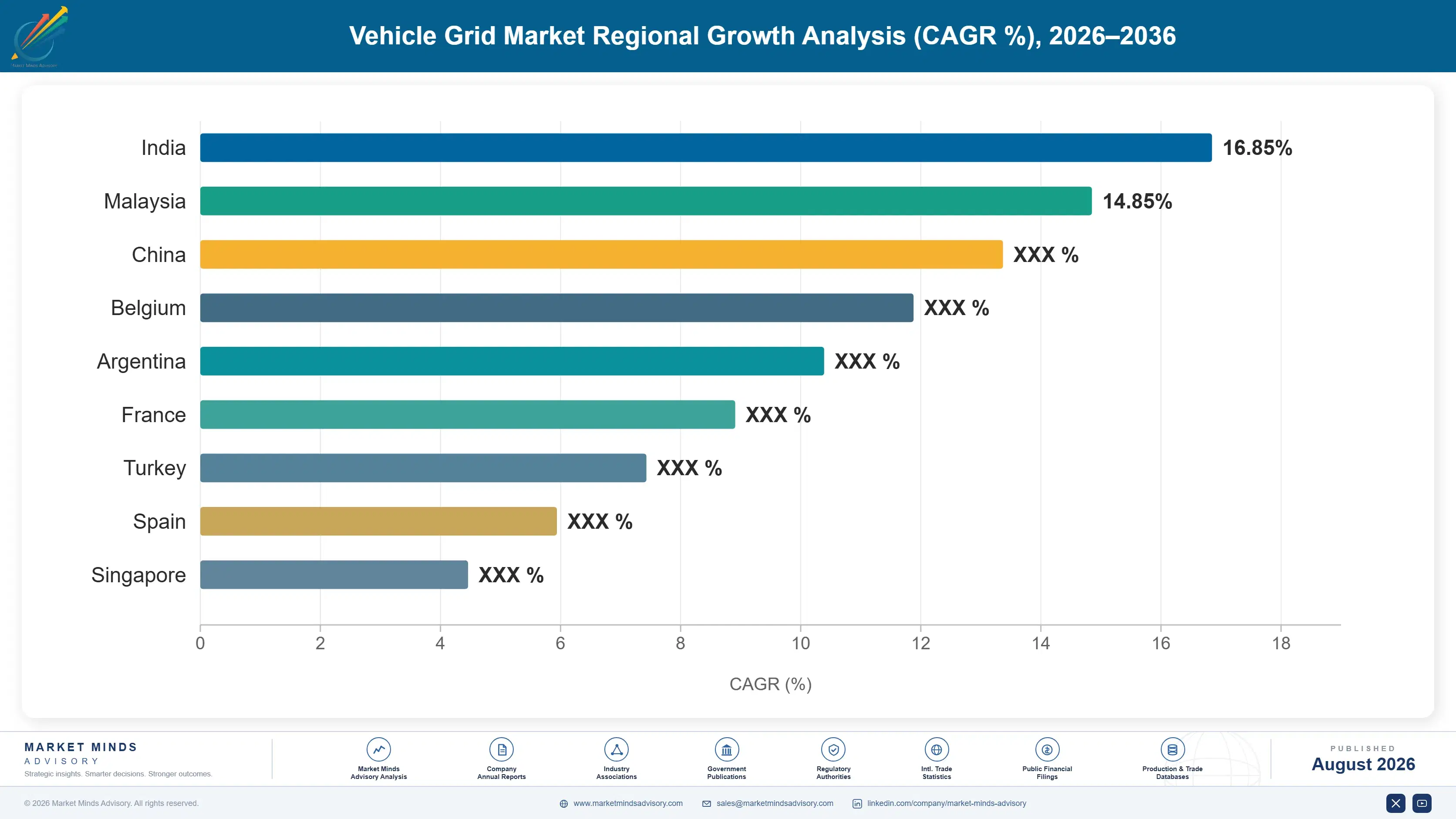
Task: Click the Industry Associations network icon
Action: pos(616,749)
